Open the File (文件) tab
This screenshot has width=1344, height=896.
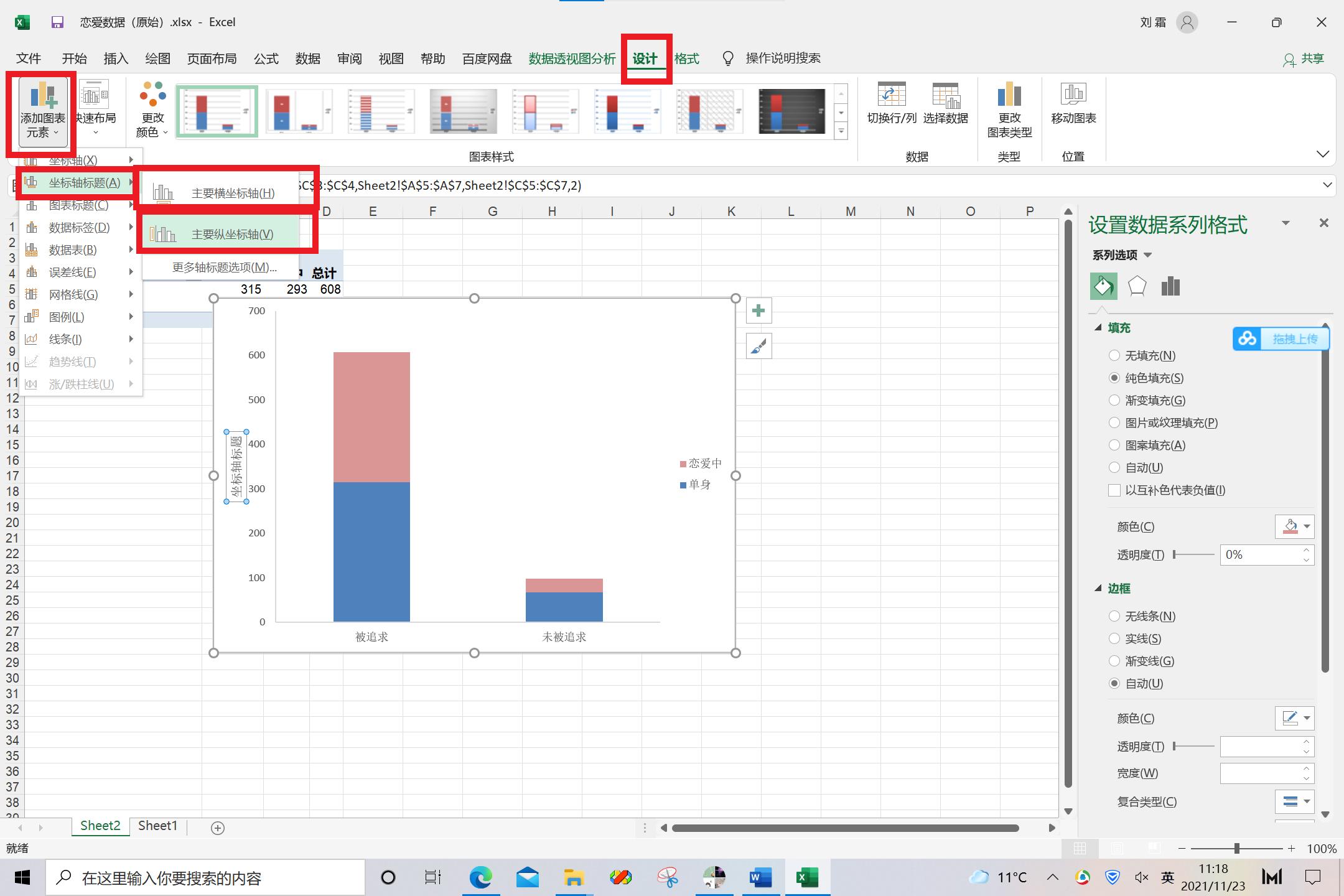click(29, 58)
